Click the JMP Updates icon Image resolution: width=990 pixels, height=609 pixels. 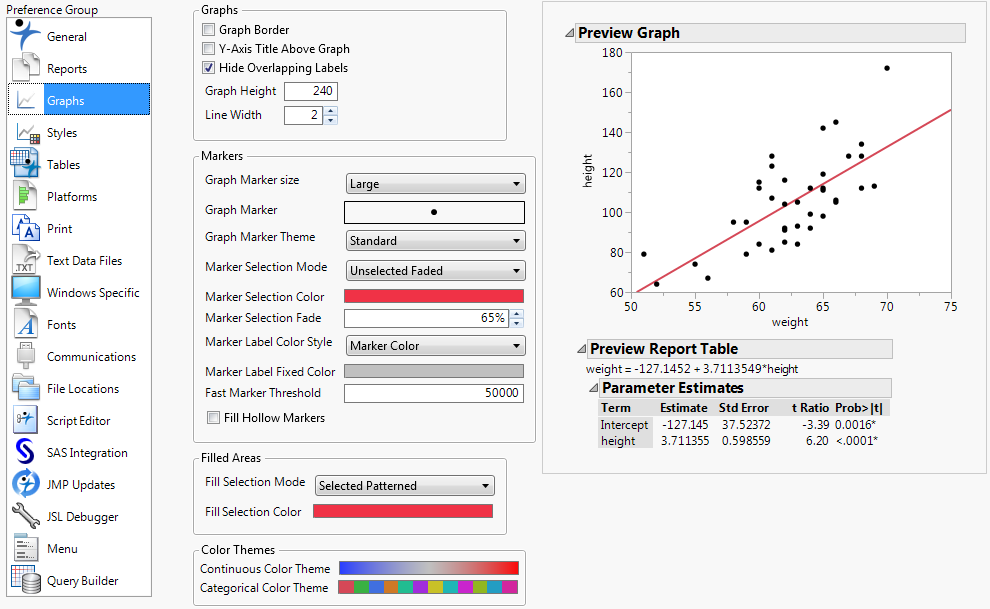pos(25,483)
